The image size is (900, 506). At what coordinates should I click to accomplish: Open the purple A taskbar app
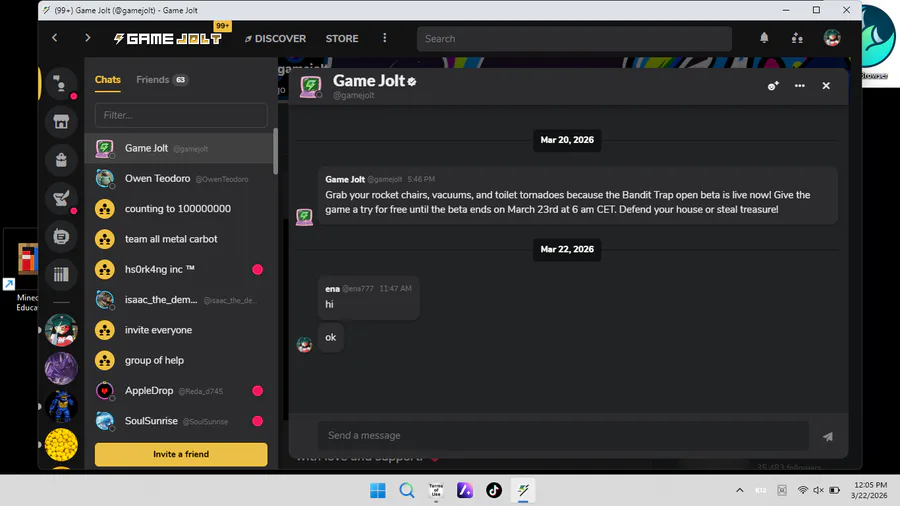click(465, 491)
